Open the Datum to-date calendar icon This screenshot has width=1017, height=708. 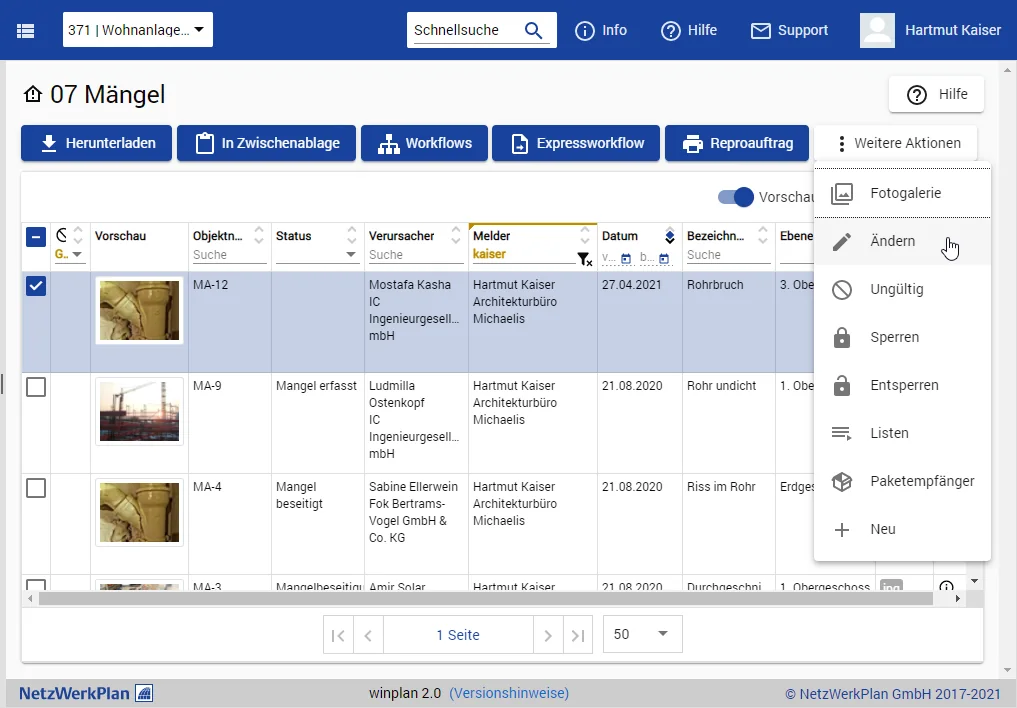click(x=664, y=259)
